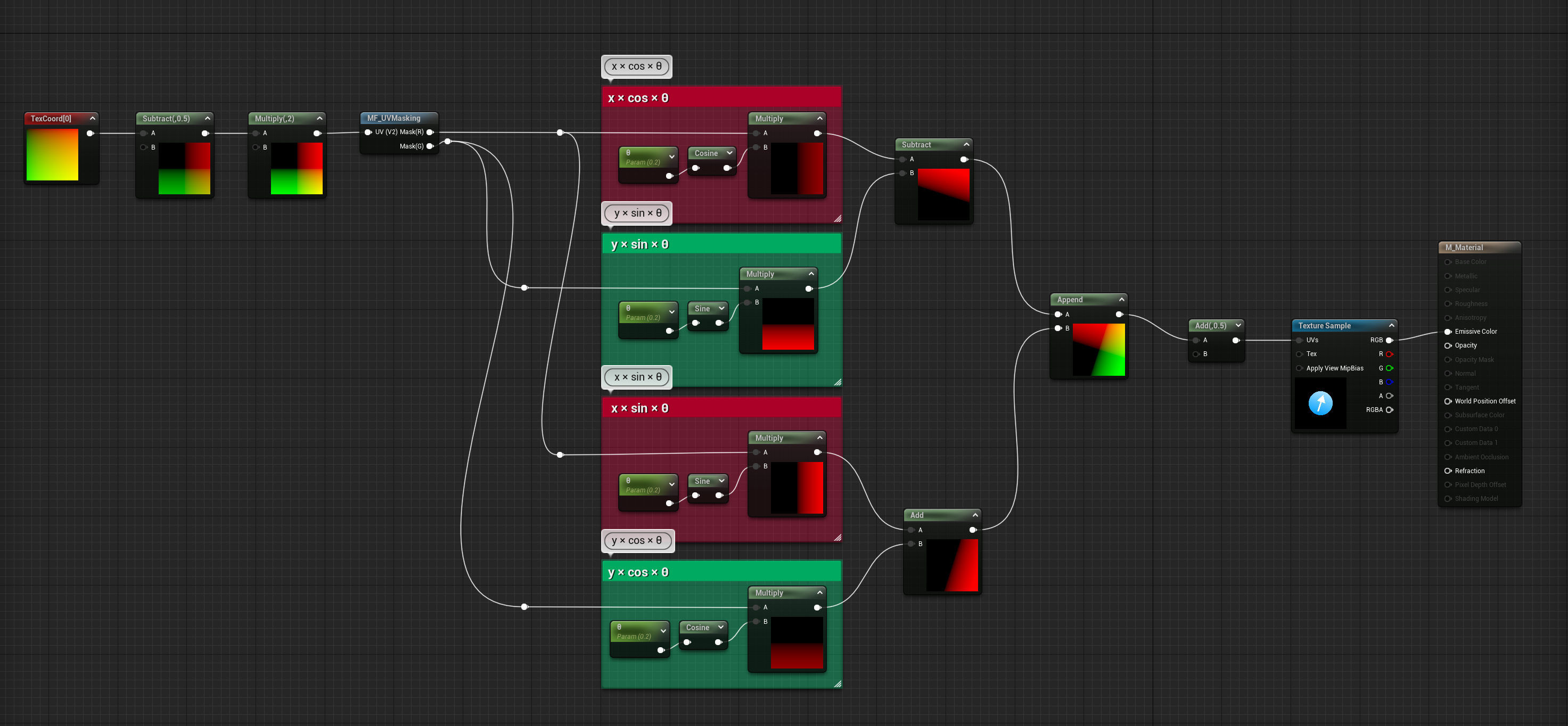Click the Texture Sample arrow thumbnail preview
The height and width of the screenshot is (726, 1568).
[1320, 403]
